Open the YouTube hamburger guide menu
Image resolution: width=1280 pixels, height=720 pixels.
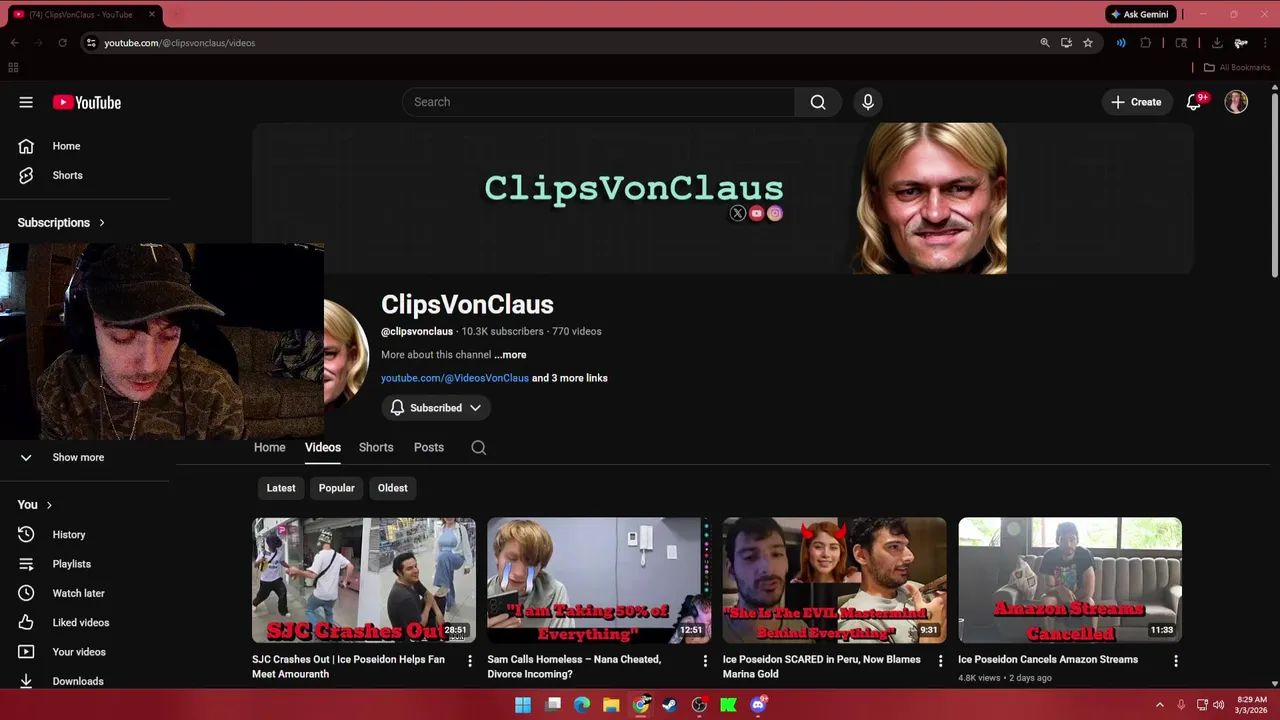pos(26,102)
